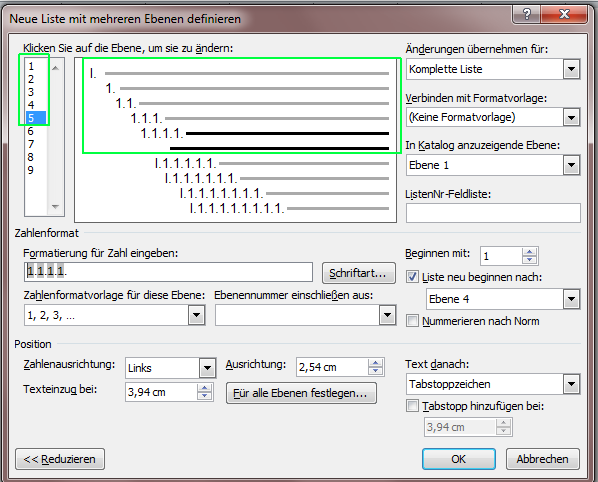
Task: Increase the Ausrichtung spinner value
Action: coord(376,363)
